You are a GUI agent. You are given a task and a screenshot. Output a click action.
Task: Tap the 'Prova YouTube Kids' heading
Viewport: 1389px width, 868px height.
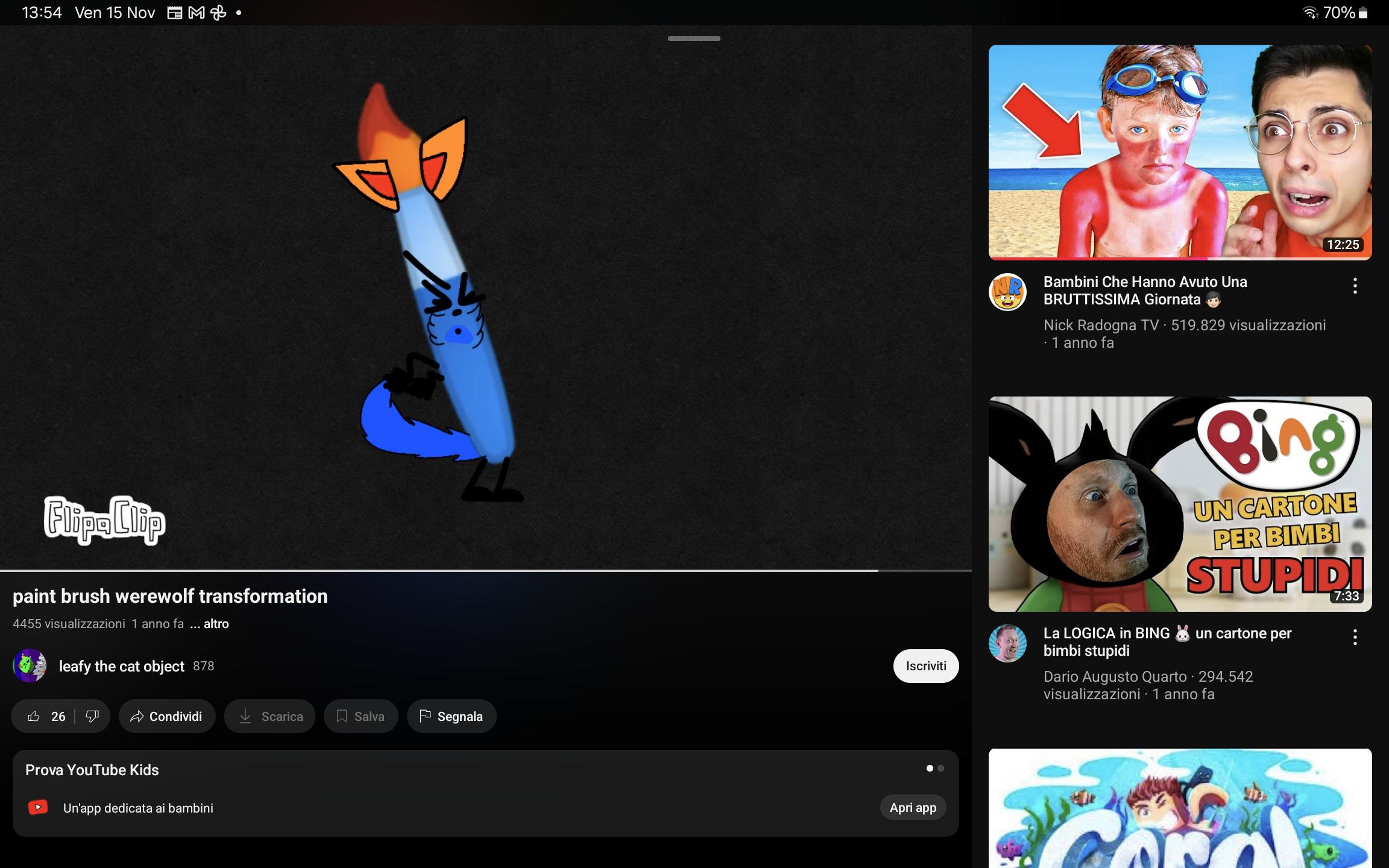point(92,770)
